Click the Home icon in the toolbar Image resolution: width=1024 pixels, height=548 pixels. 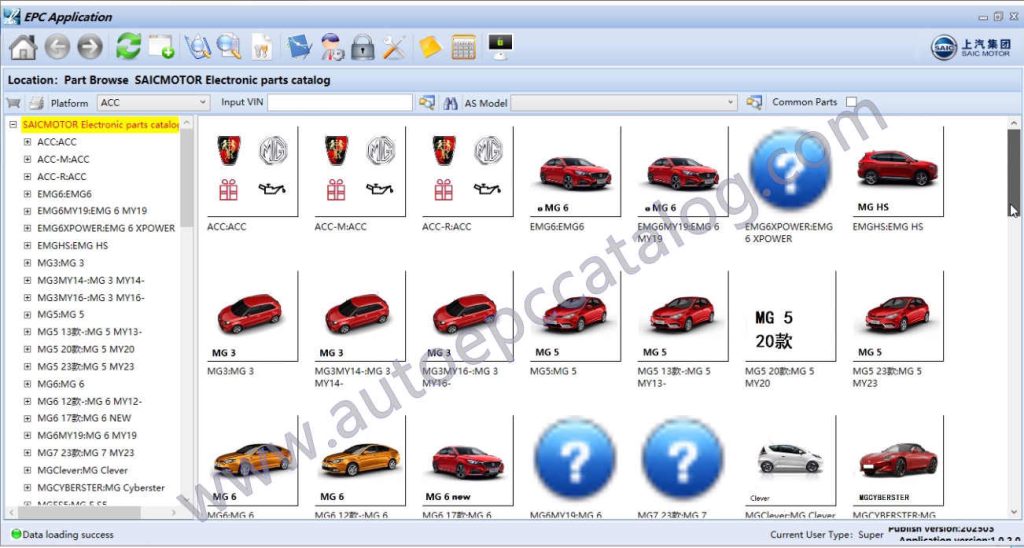pos(22,46)
